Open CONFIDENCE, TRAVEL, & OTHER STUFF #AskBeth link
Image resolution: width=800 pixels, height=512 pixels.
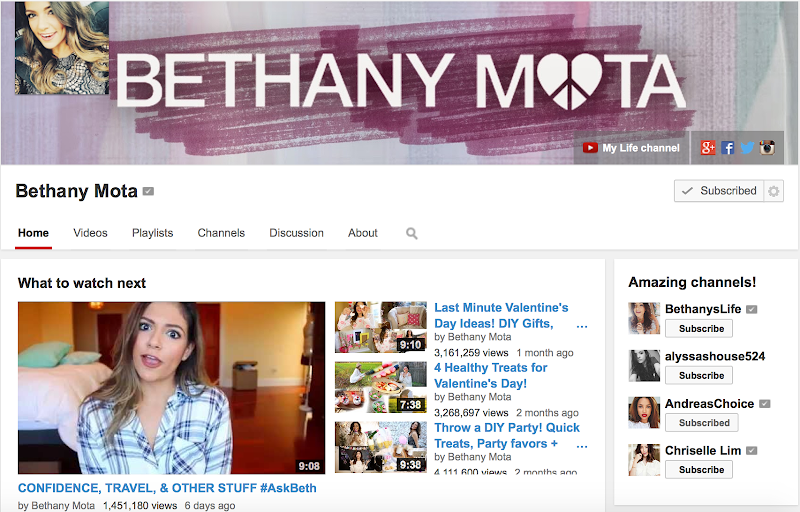pos(167,488)
